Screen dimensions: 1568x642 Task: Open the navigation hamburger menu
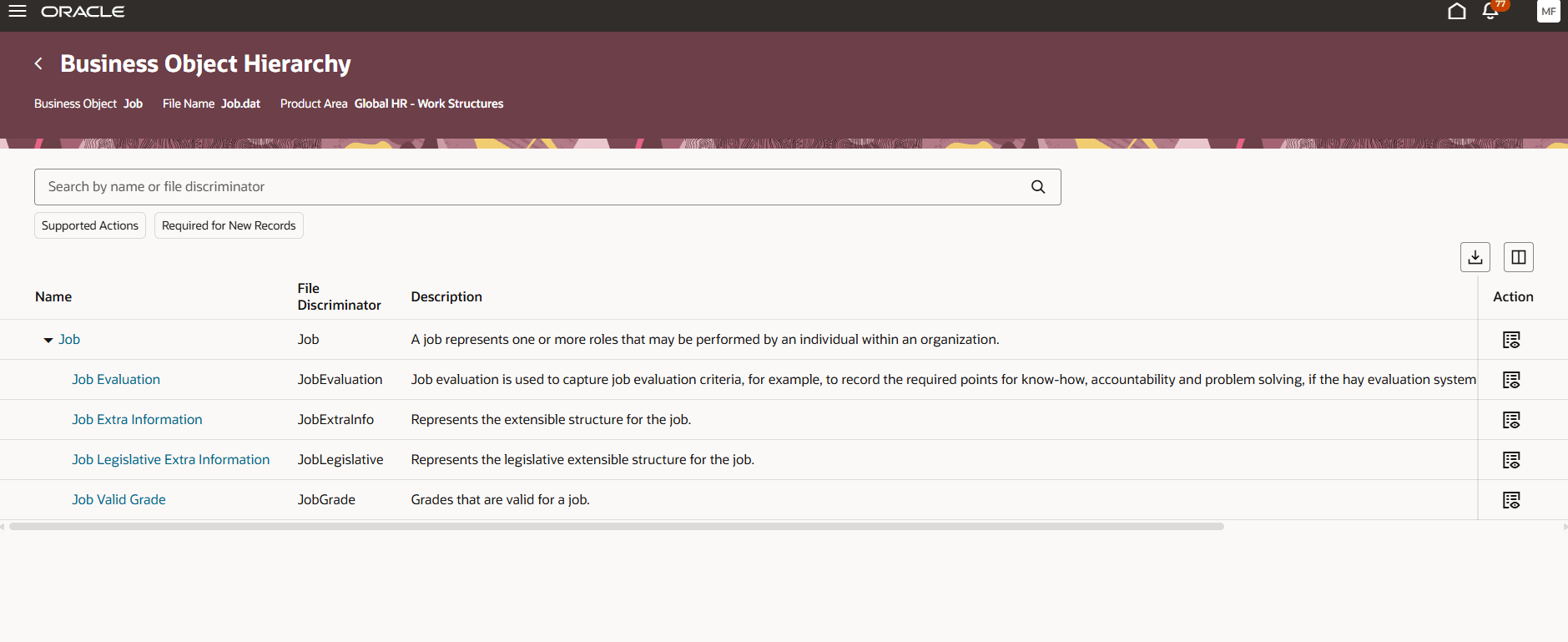[x=17, y=11]
